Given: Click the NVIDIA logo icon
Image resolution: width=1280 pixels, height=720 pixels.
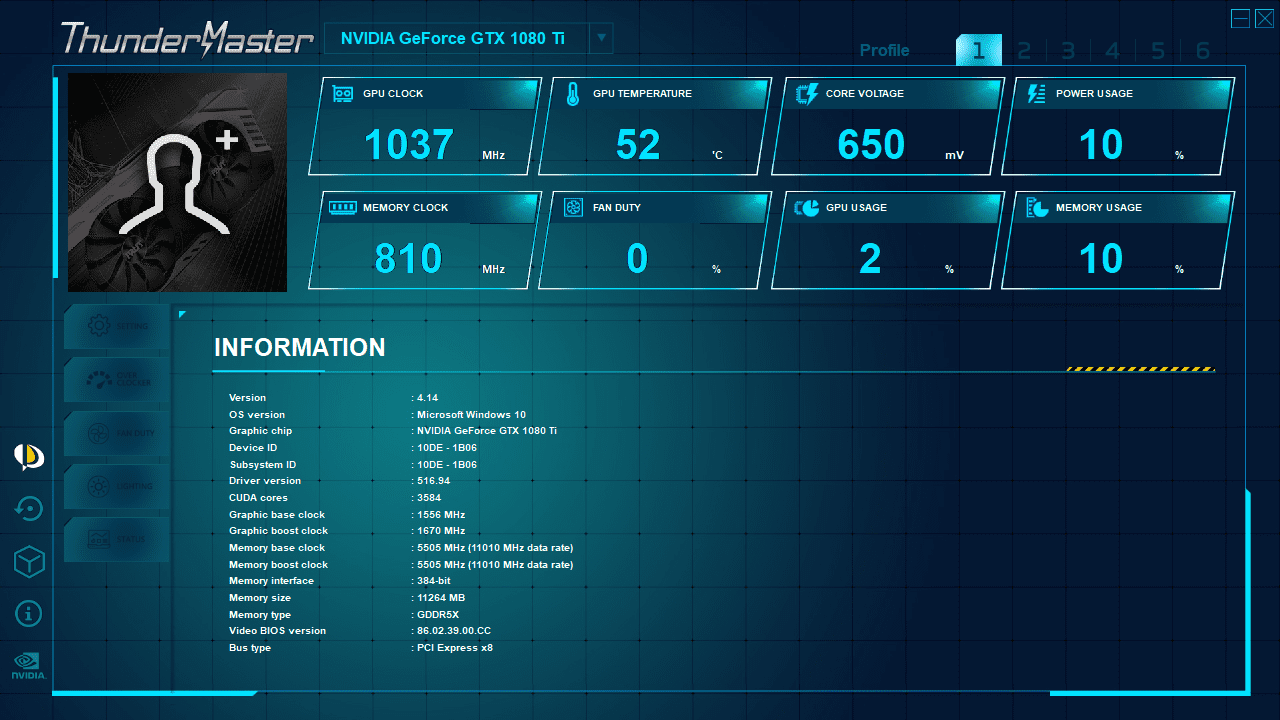Looking at the screenshot, I should point(28,666).
